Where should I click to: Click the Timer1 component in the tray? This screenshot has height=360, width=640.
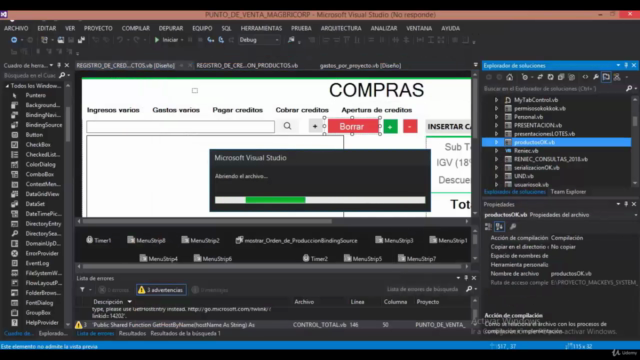click(99, 240)
